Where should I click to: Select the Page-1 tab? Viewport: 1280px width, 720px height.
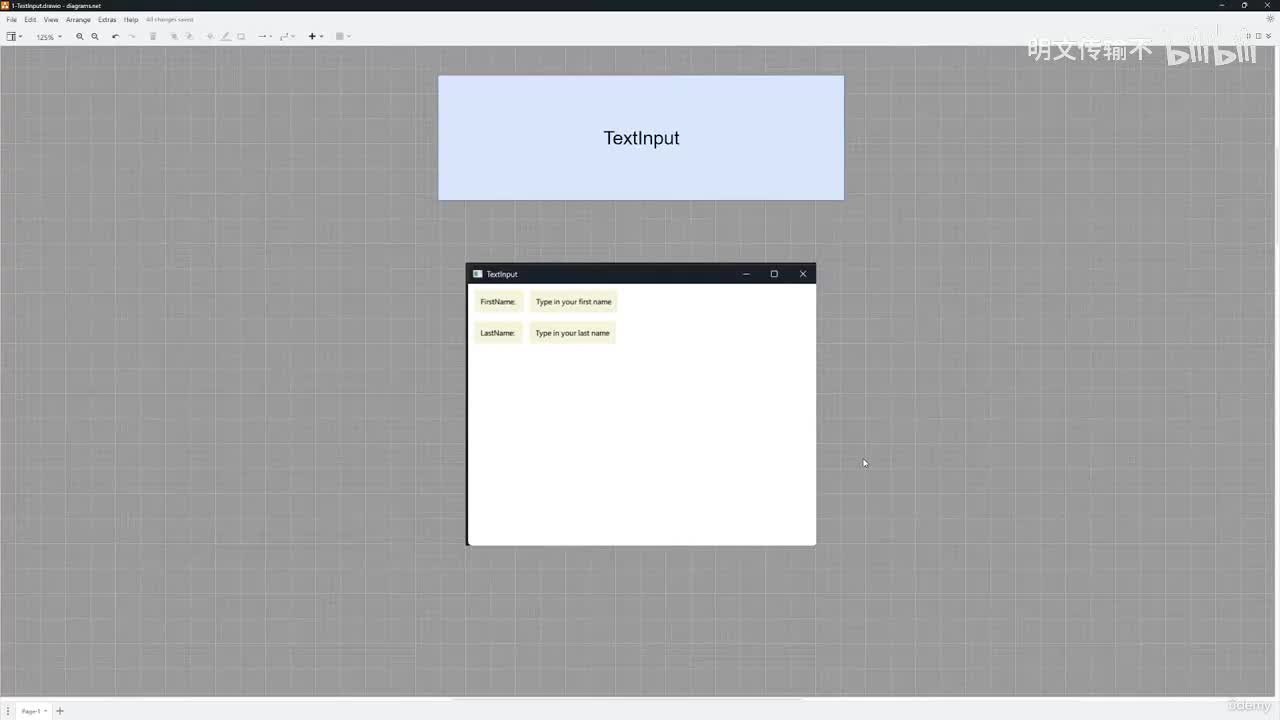(34, 711)
